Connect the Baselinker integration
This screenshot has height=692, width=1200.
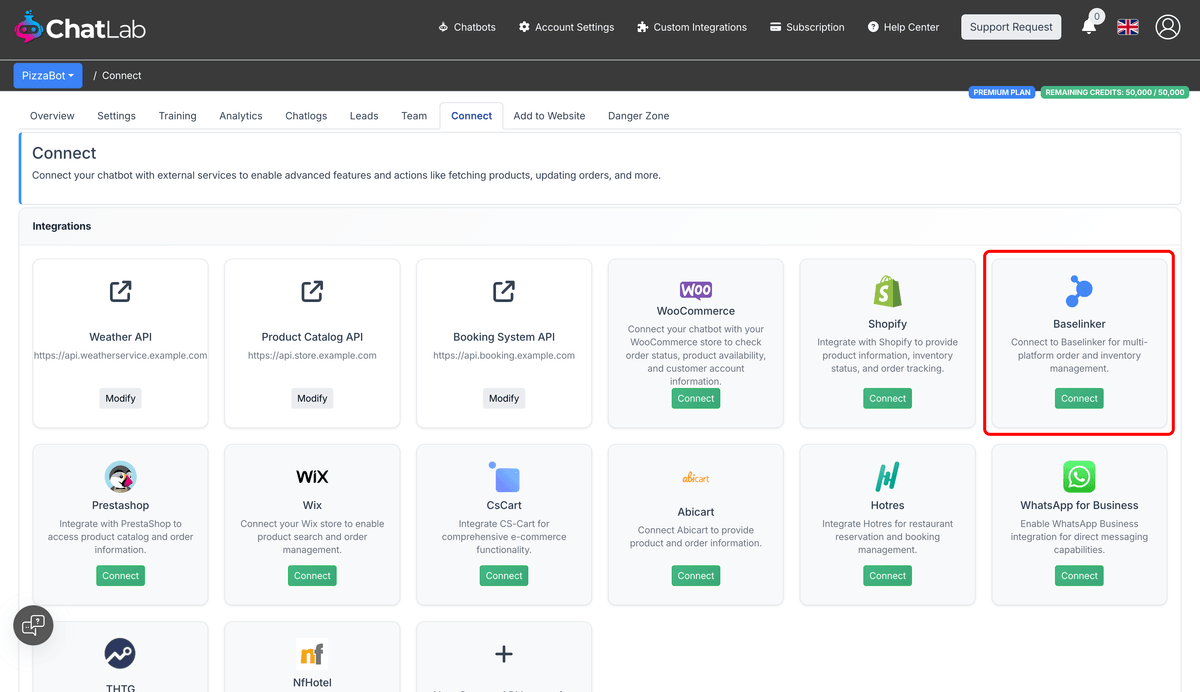(x=1079, y=398)
